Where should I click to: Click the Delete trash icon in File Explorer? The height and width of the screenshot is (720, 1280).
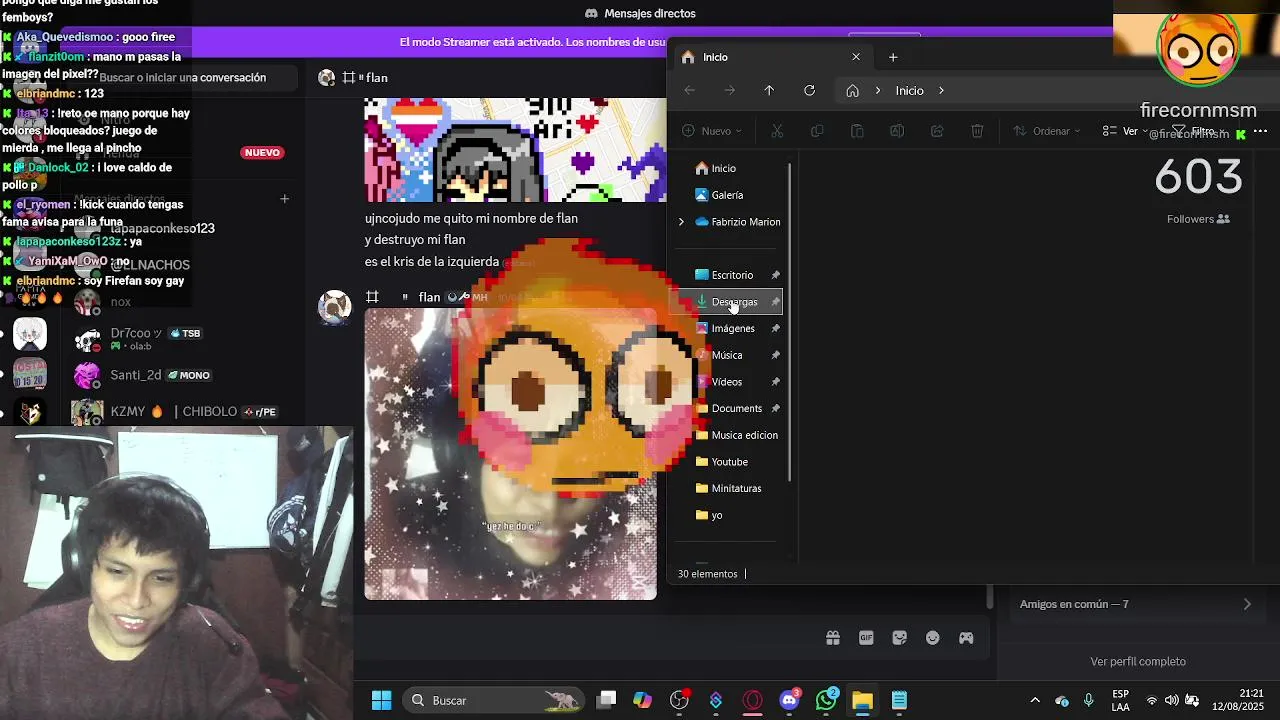click(977, 131)
